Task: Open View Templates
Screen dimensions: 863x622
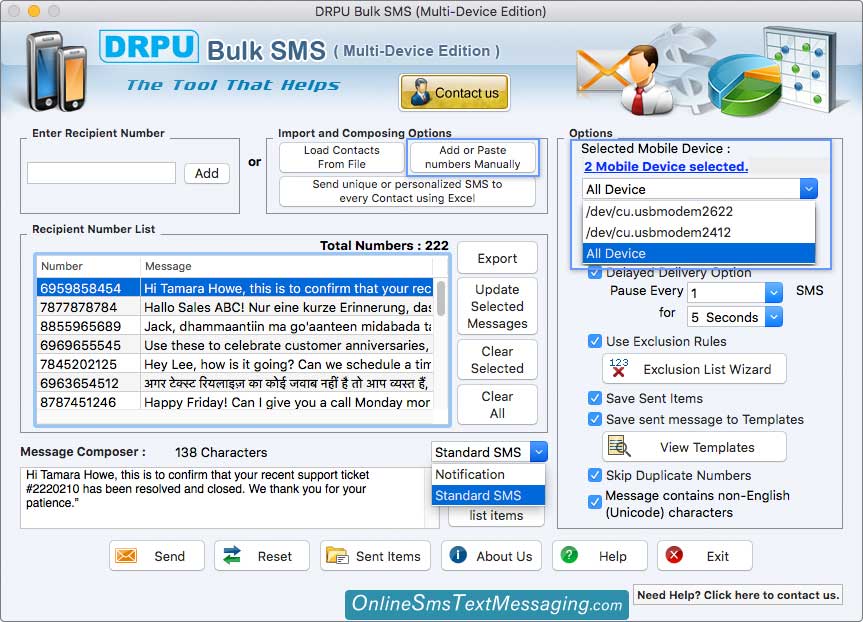Action: [694, 447]
